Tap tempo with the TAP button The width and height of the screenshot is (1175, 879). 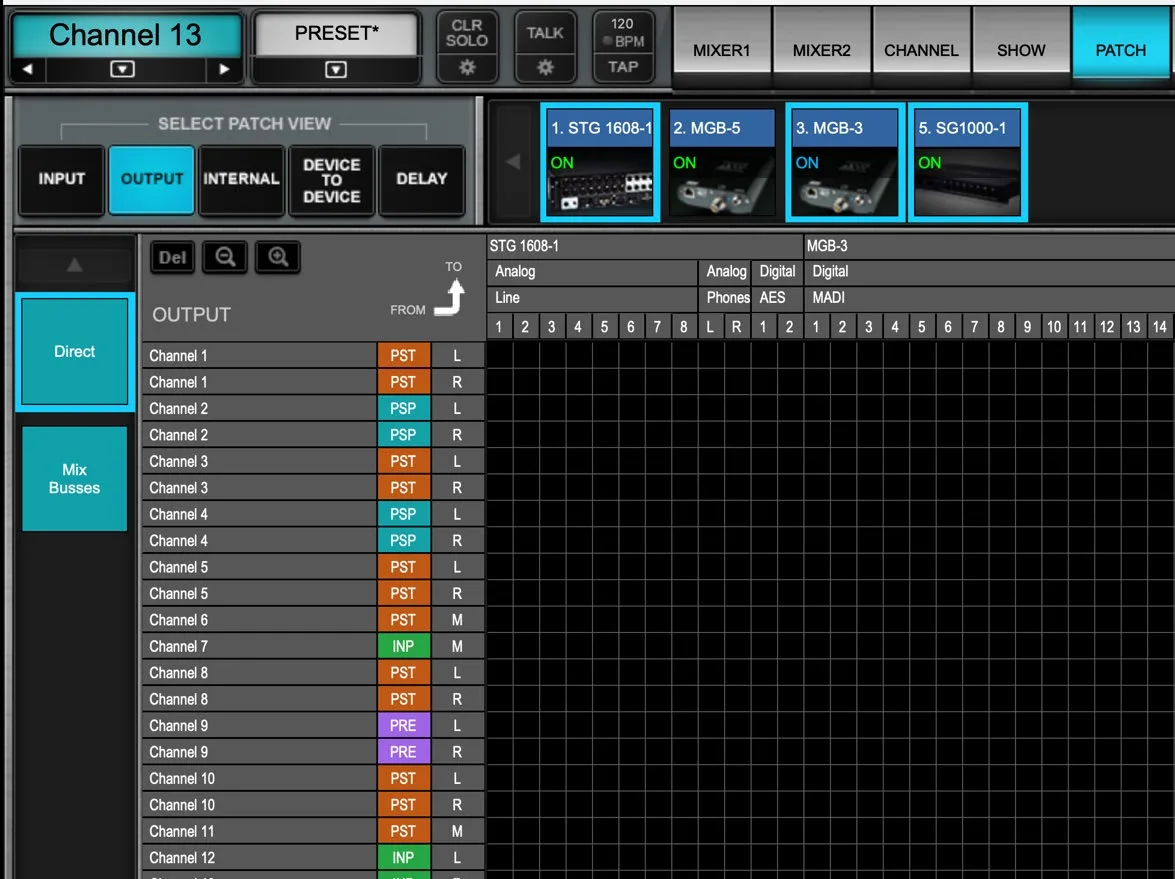coord(623,67)
